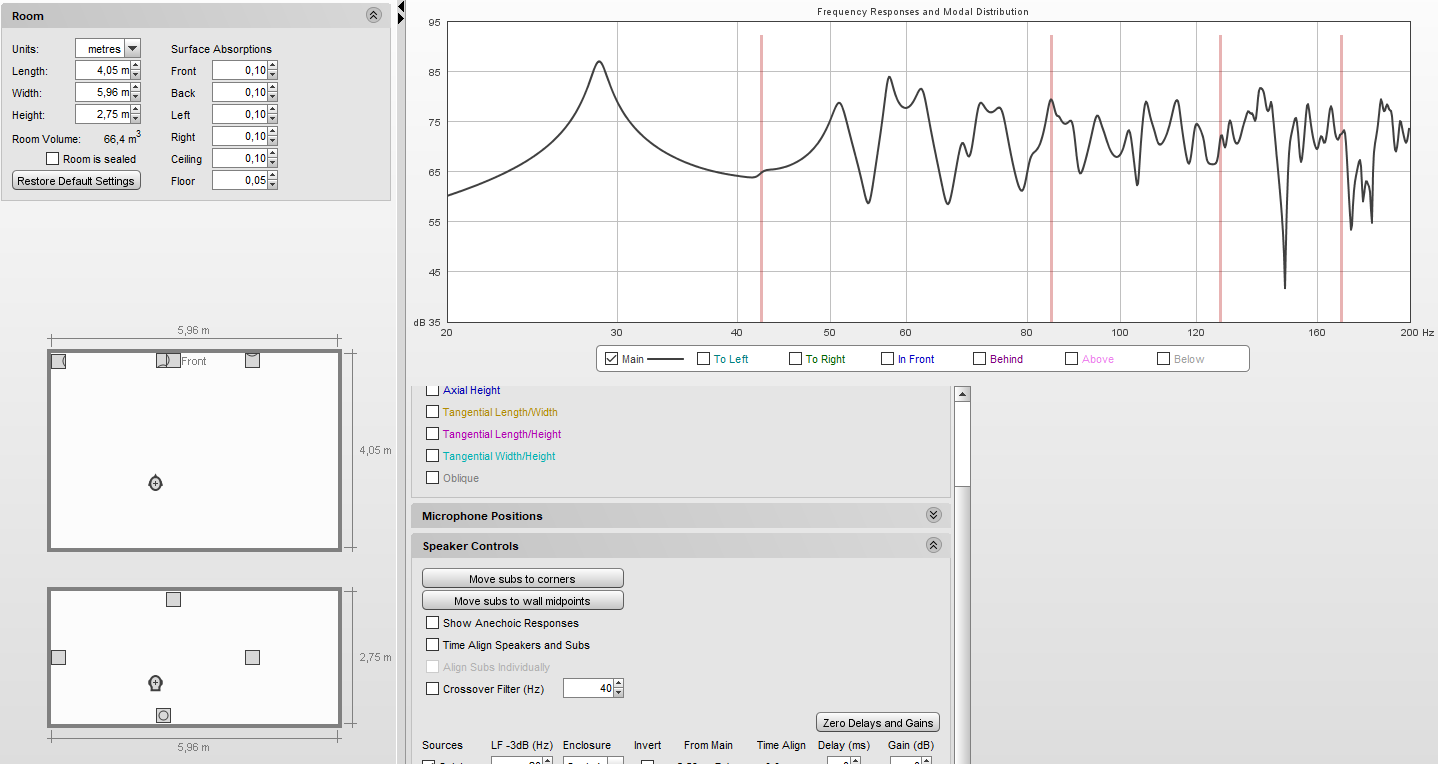
Task: Click listener head icon in elevation view
Action: [x=155, y=683]
